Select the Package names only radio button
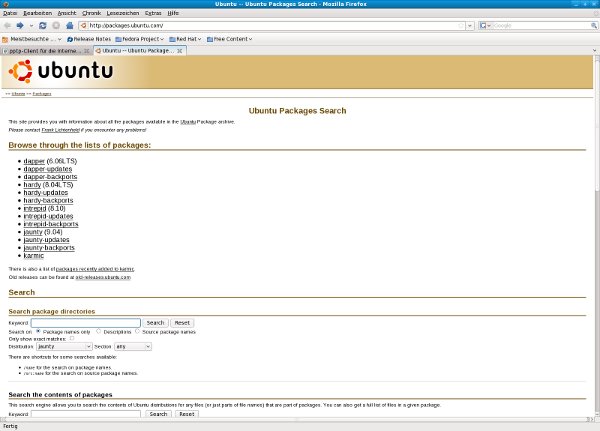 coord(38,331)
